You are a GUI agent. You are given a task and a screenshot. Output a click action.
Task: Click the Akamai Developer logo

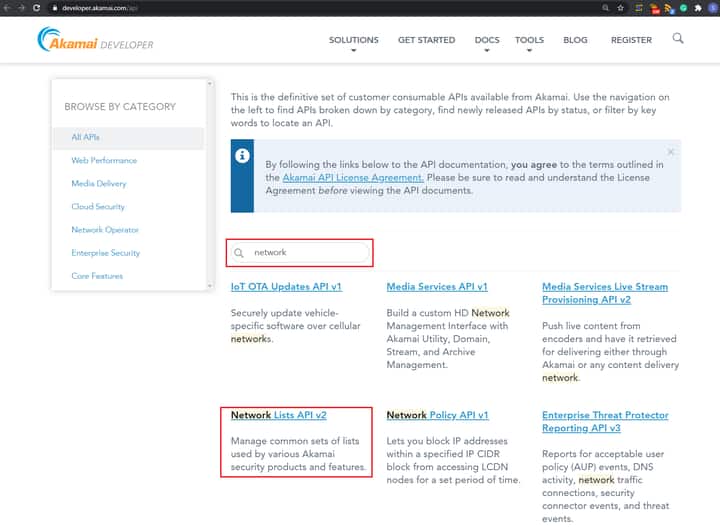[95, 40]
